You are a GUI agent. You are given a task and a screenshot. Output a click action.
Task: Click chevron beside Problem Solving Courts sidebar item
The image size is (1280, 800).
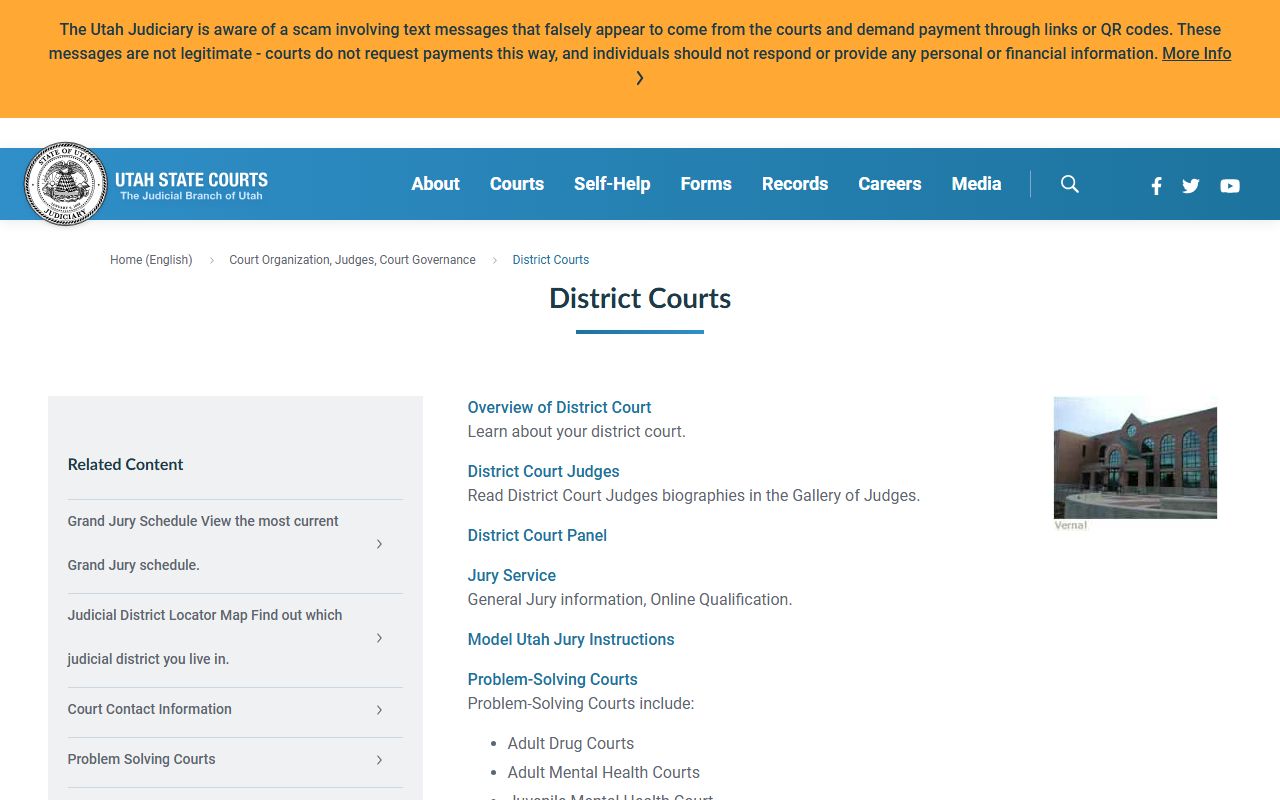click(x=379, y=760)
